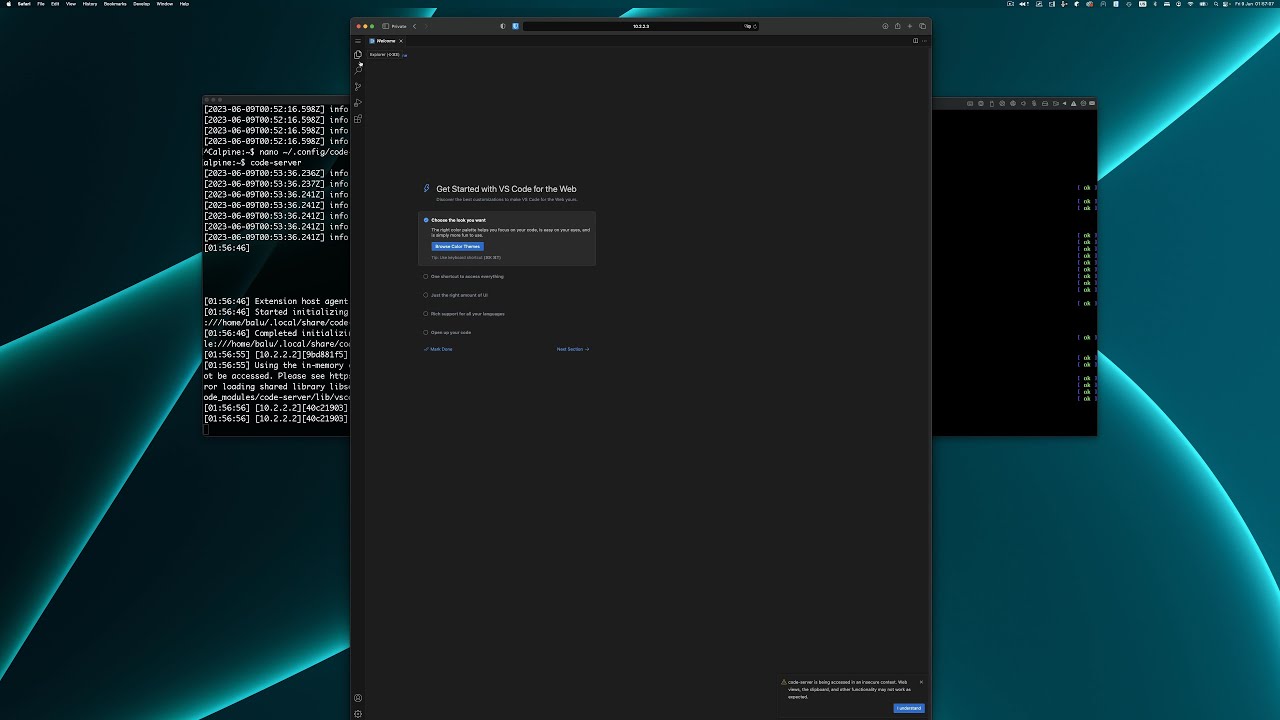
Task: Open the Develop menu
Action: 142,4
